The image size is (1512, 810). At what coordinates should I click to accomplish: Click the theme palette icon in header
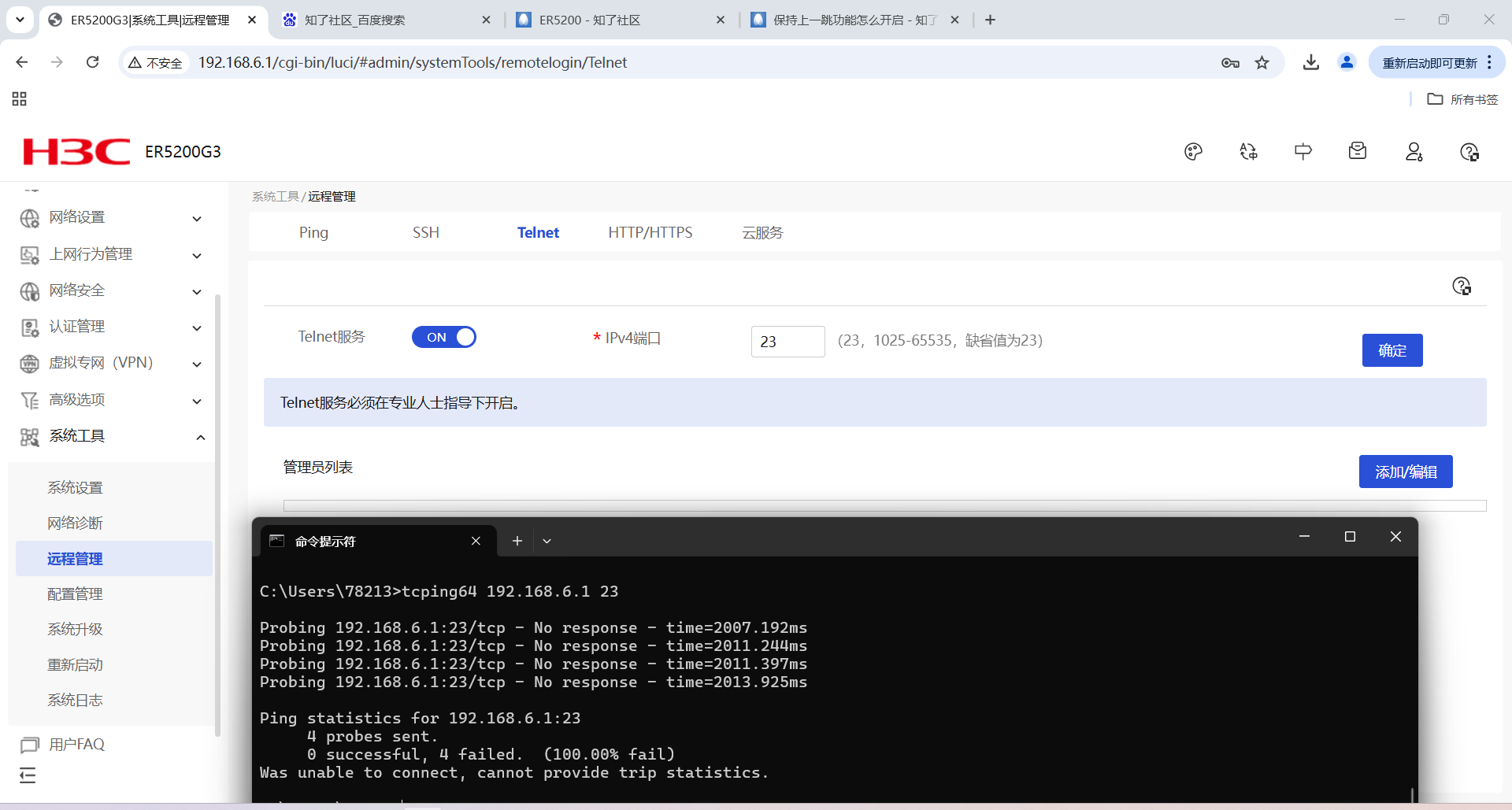1193,152
